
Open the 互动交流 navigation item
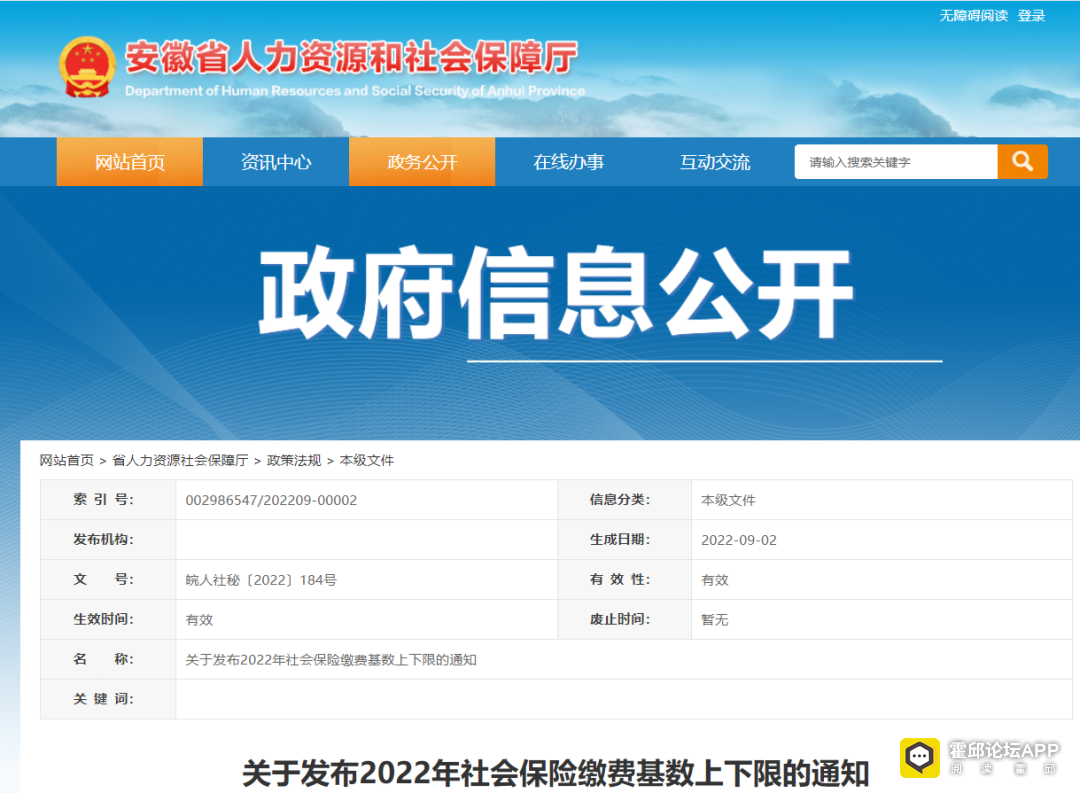(x=714, y=162)
